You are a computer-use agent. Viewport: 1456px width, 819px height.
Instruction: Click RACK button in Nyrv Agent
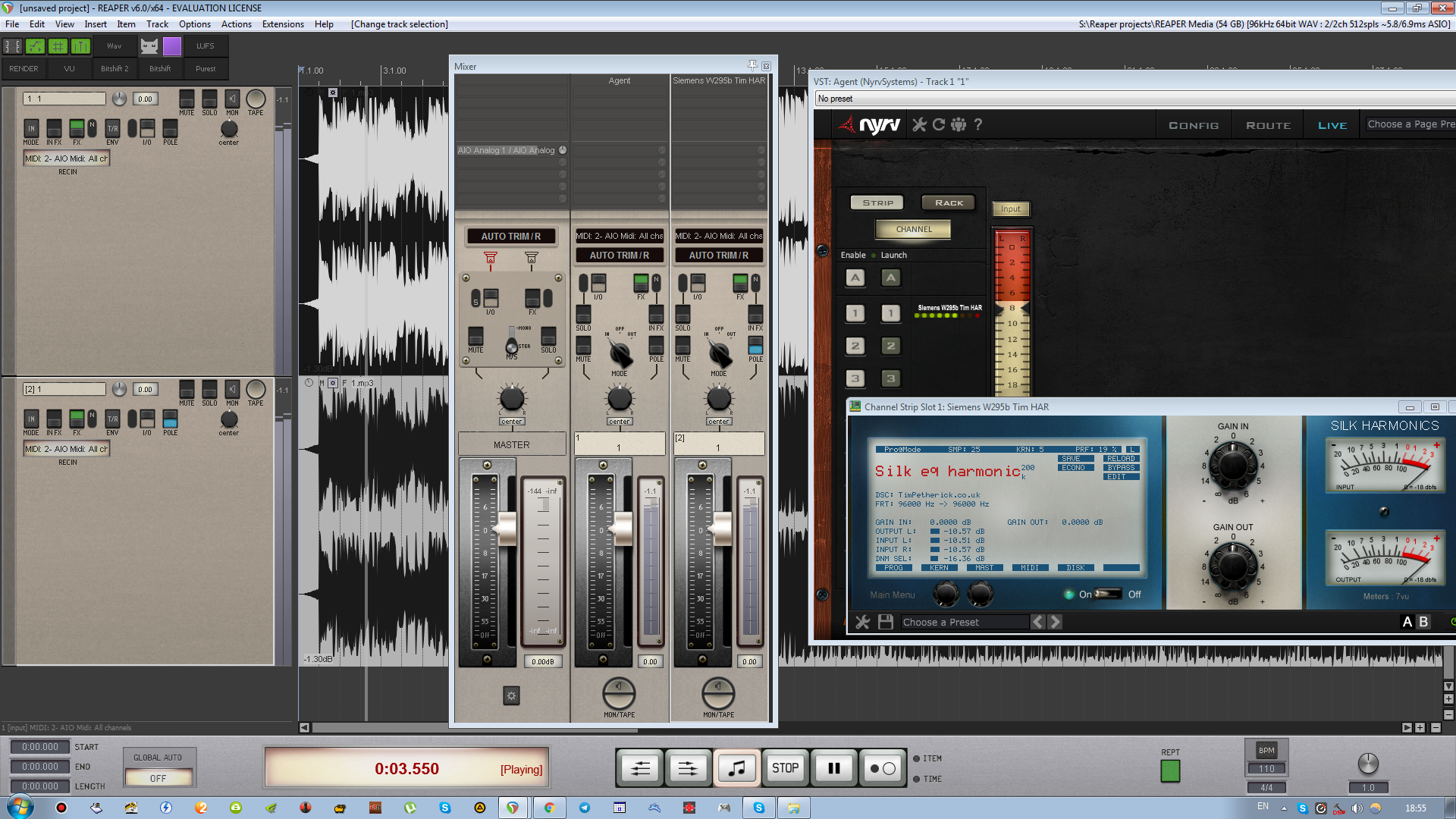pos(949,202)
